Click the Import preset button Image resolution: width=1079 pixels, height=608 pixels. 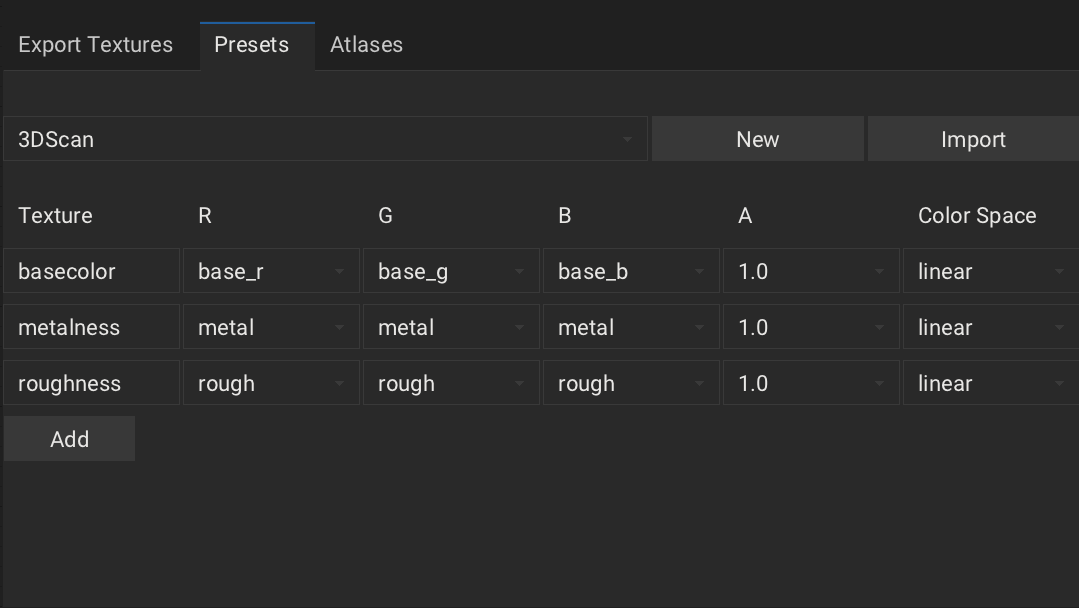click(972, 139)
